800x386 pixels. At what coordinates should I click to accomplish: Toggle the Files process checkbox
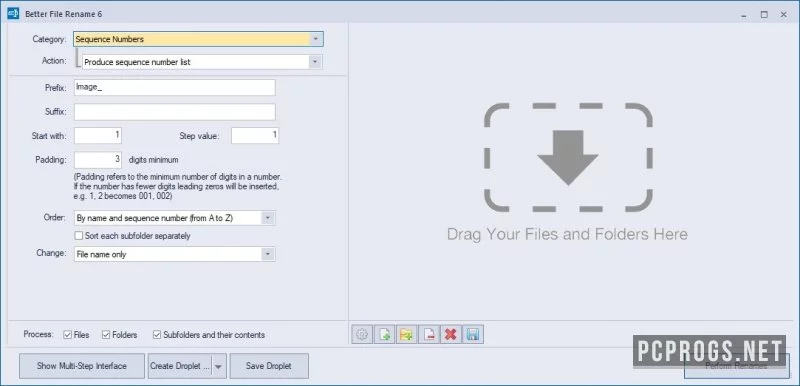[x=67, y=335]
